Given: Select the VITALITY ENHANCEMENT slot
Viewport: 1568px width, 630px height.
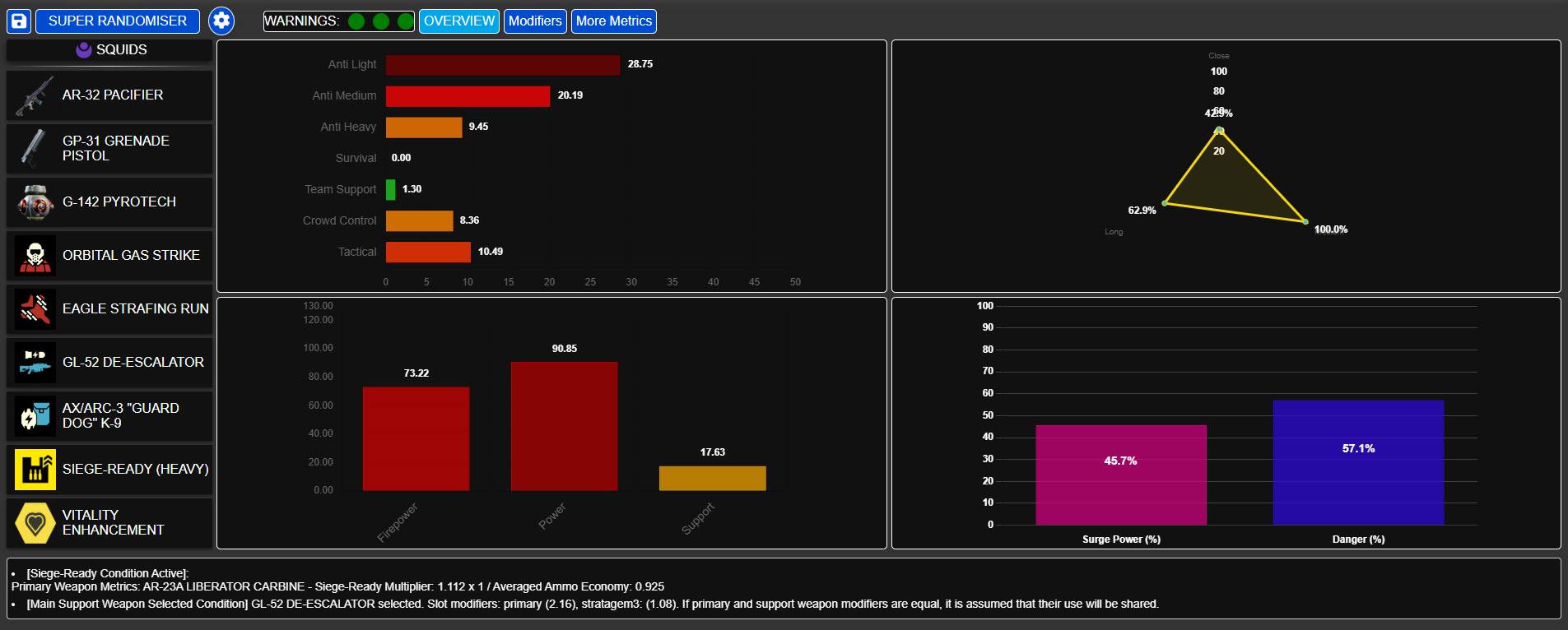Looking at the screenshot, I should (109, 522).
